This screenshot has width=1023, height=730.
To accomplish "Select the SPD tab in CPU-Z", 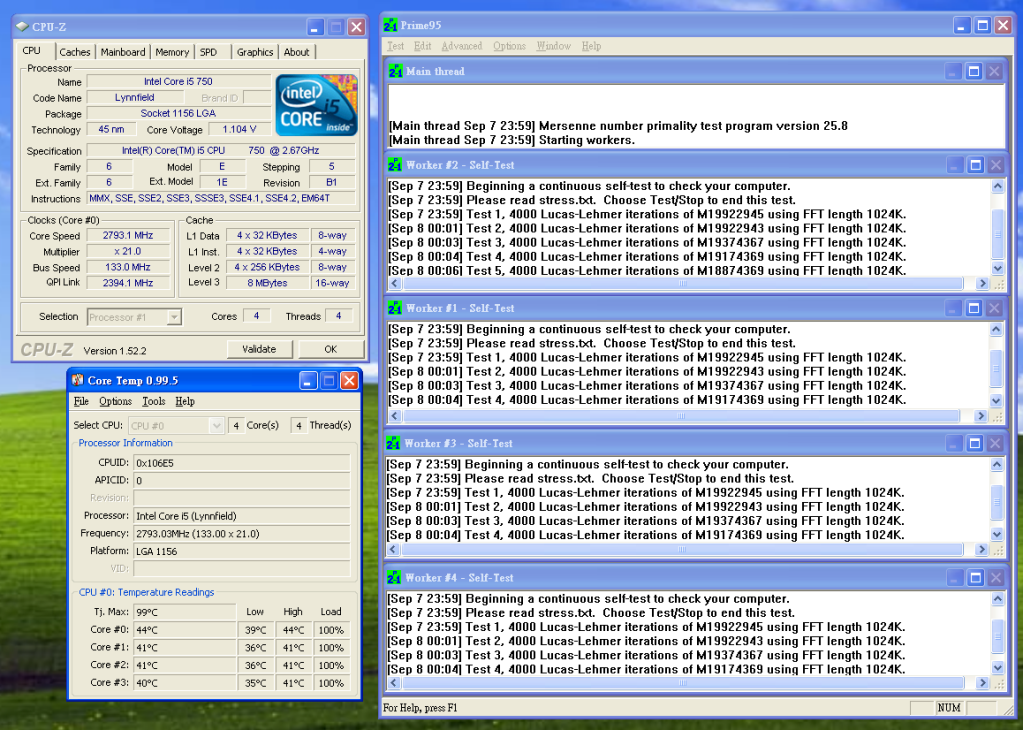I will [x=209, y=52].
